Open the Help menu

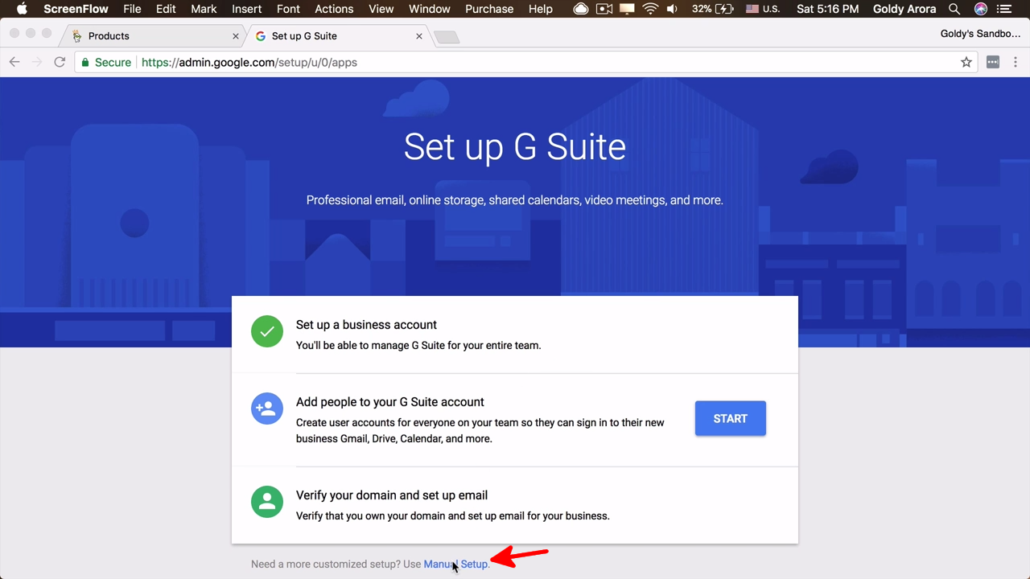[x=541, y=9]
